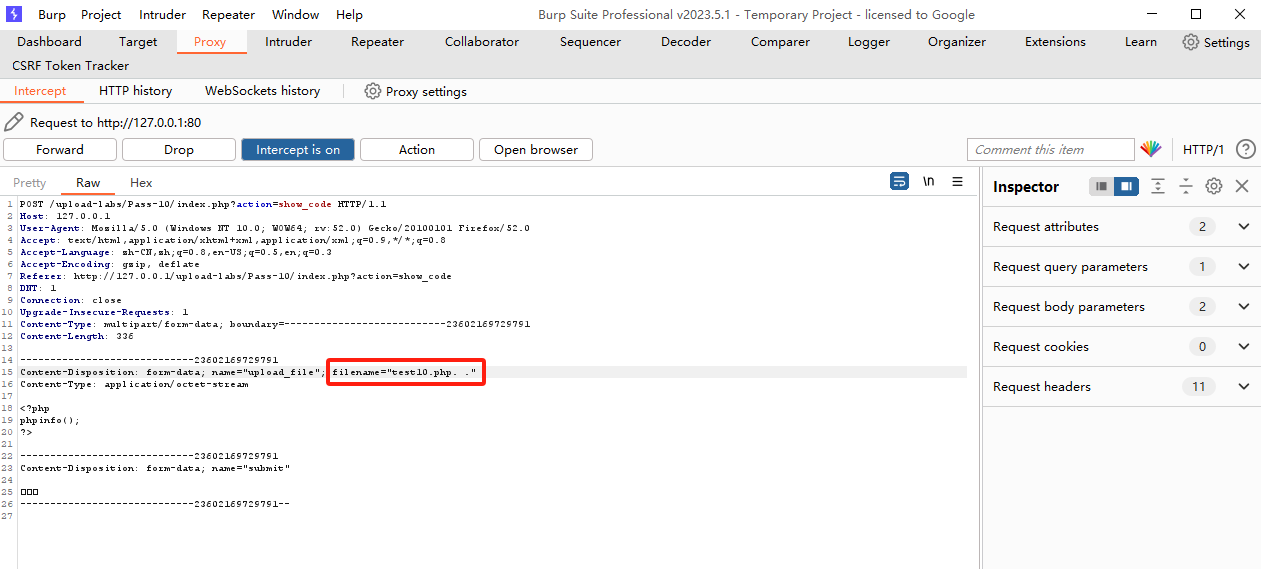Open Inspector settings gear
The image size is (1261, 569).
coord(1214,186)
